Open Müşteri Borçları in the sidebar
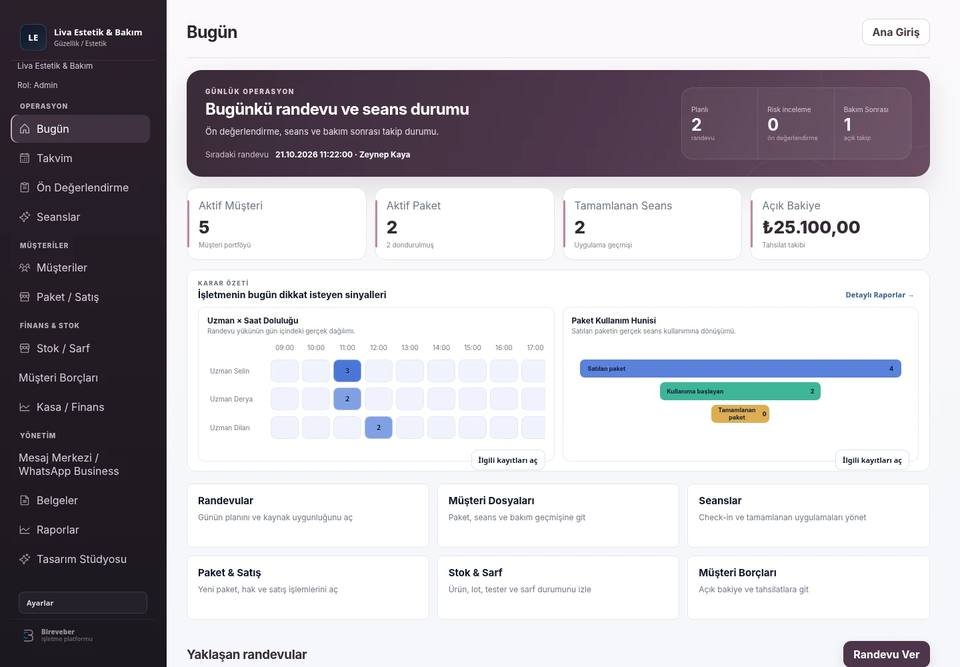Screen dimensions: 960x667 (x=80, y=378)
